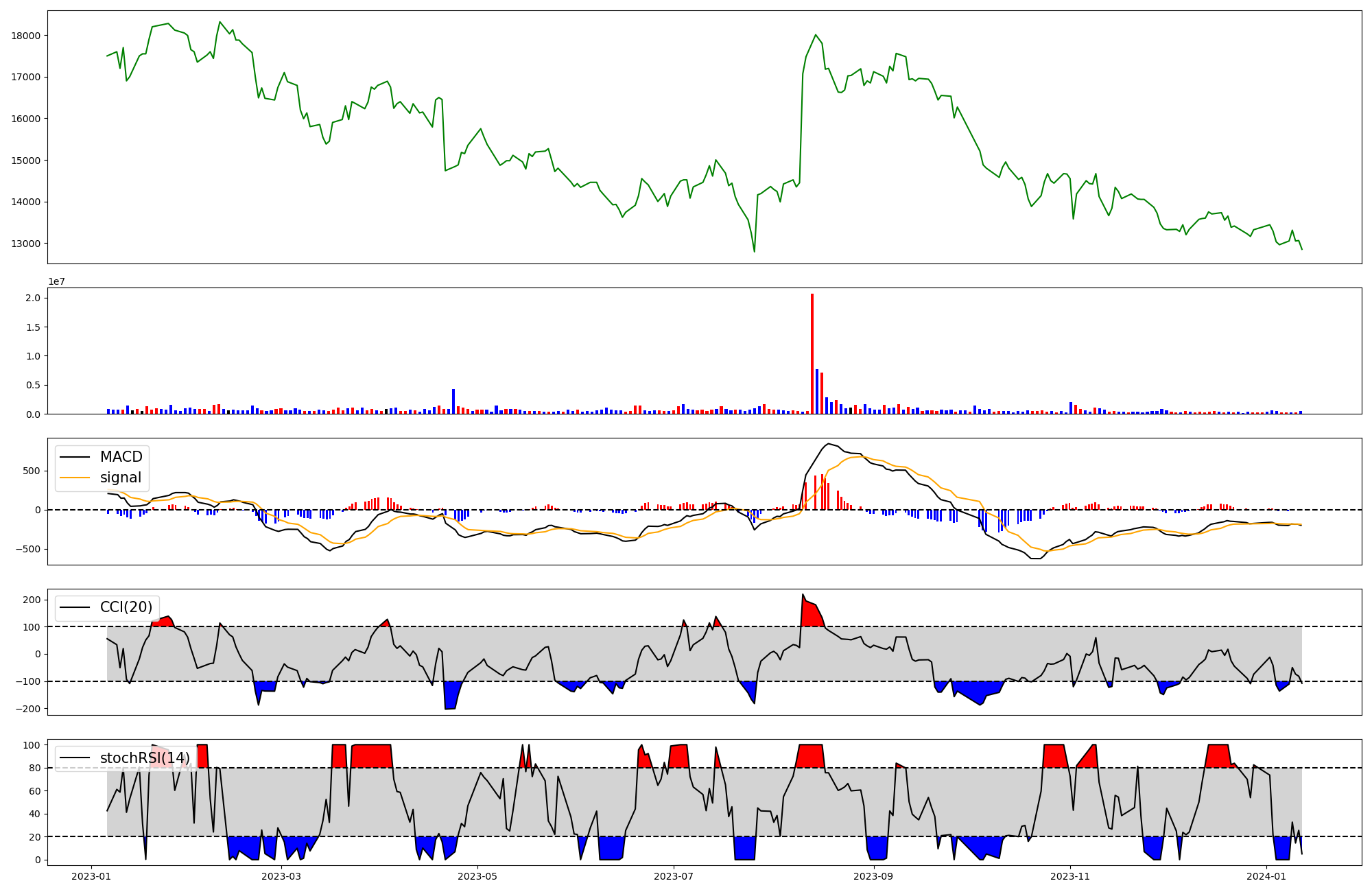Click the 200 tick on CCI axis
Image resolution: width=1372 pixels, height=892 pixels.
32,600
